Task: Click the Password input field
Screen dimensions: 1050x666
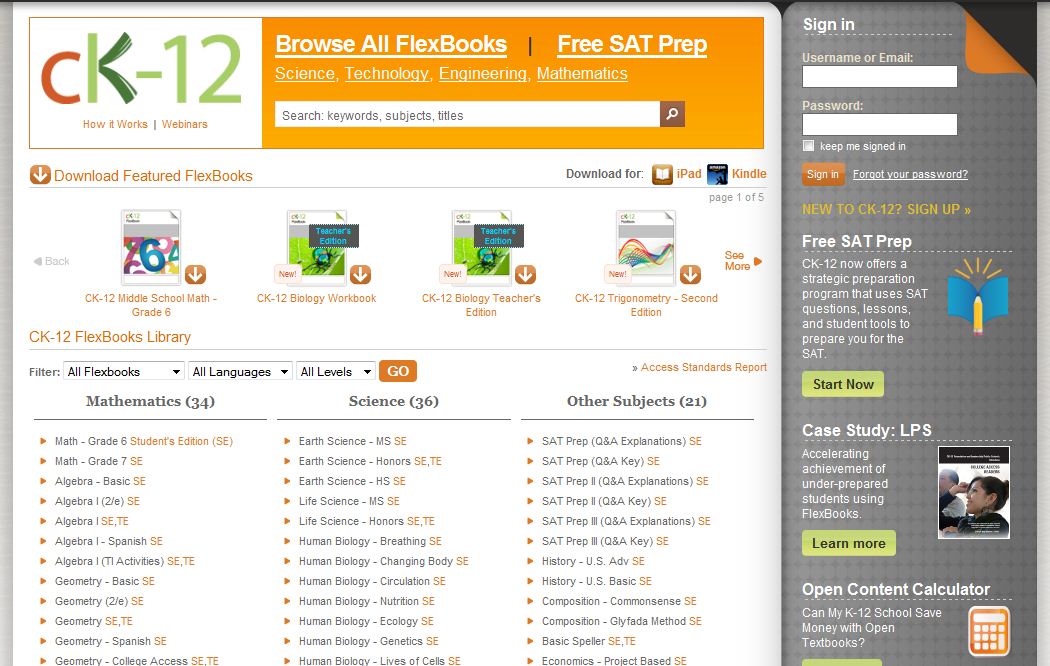Action: pos(879,124)
